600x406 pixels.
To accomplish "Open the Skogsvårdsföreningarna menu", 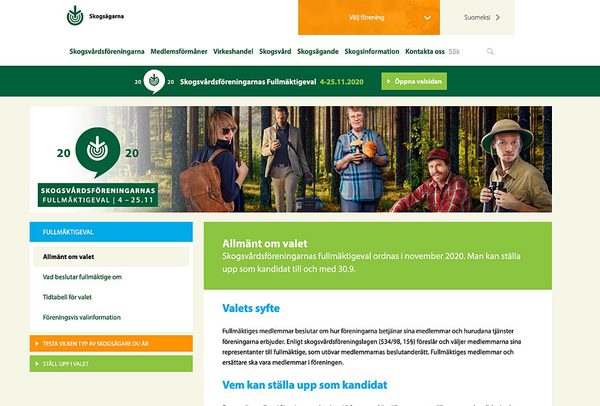I will coord(107,51).
